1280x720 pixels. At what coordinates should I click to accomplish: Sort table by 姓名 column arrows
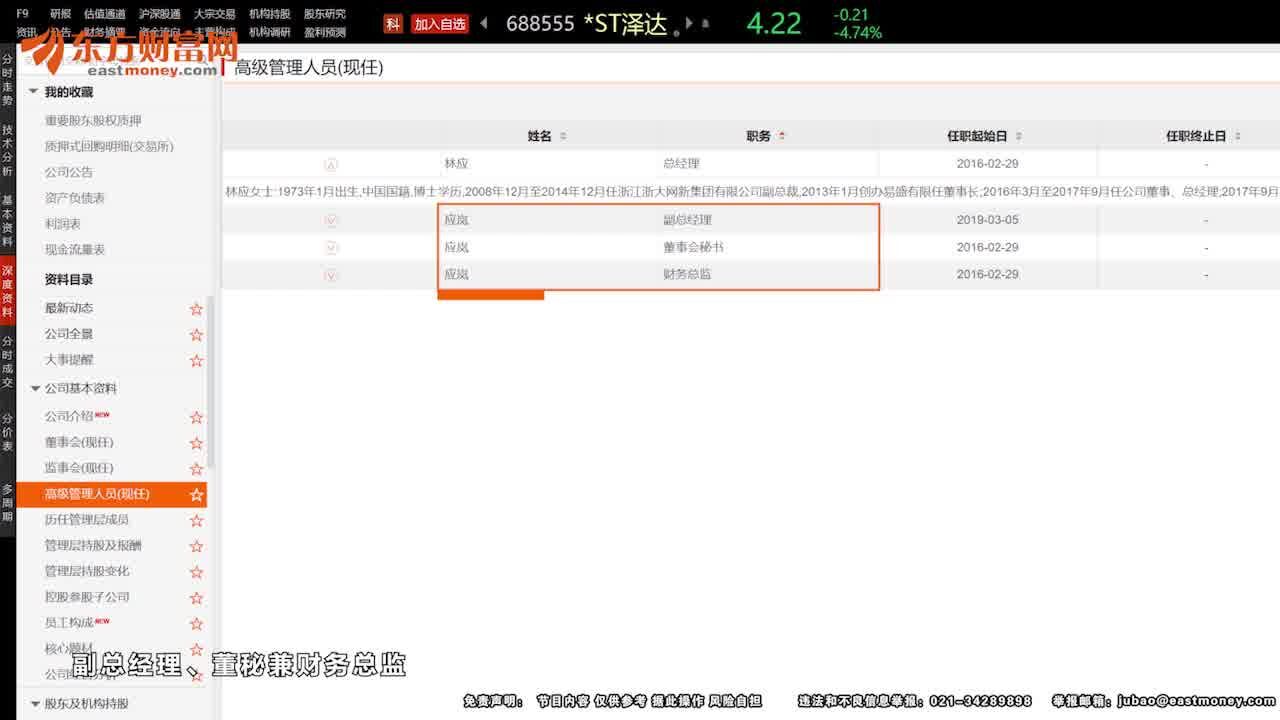(563, 136)
